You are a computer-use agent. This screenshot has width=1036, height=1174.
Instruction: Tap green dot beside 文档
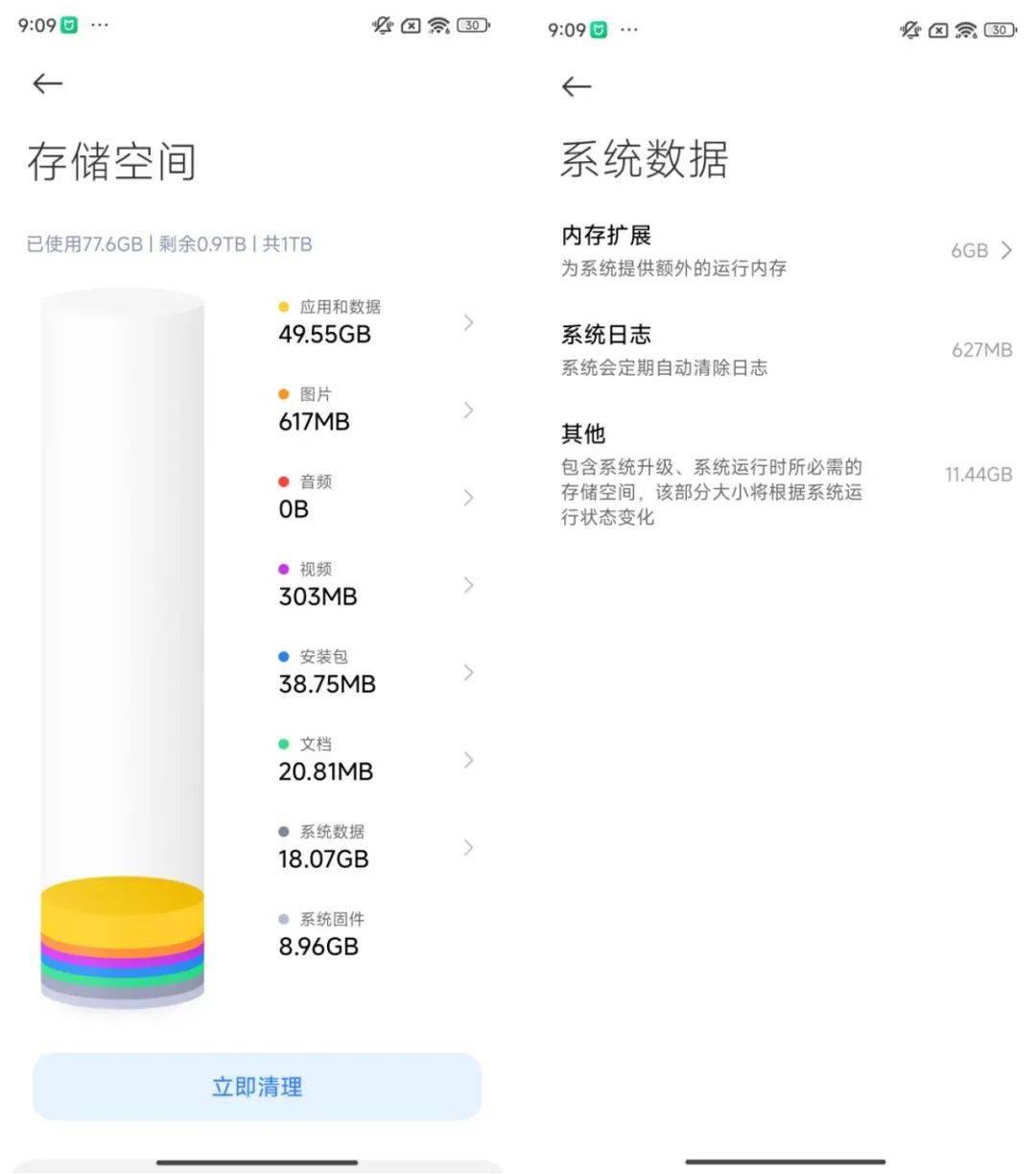[x=283, y=744]
